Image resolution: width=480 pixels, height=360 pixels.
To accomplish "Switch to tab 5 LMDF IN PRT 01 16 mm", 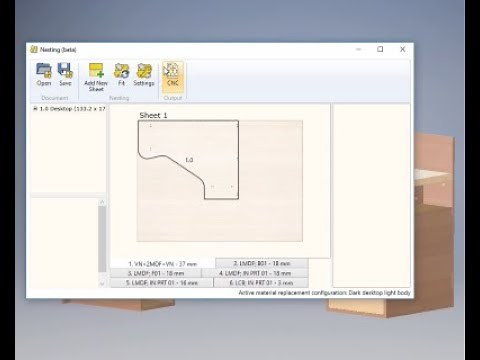I will [x=162, y=283].
